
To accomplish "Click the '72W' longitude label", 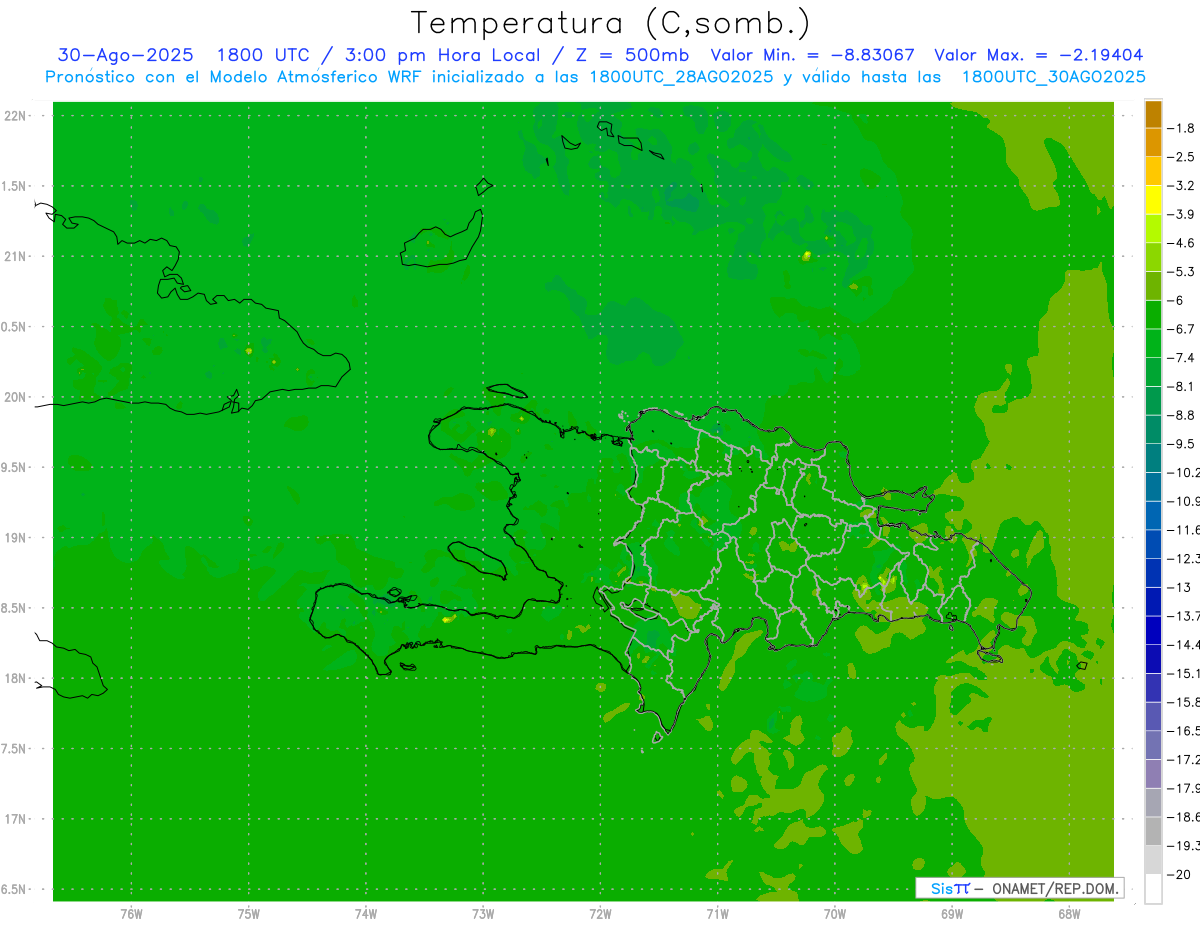I will (600, 914).
